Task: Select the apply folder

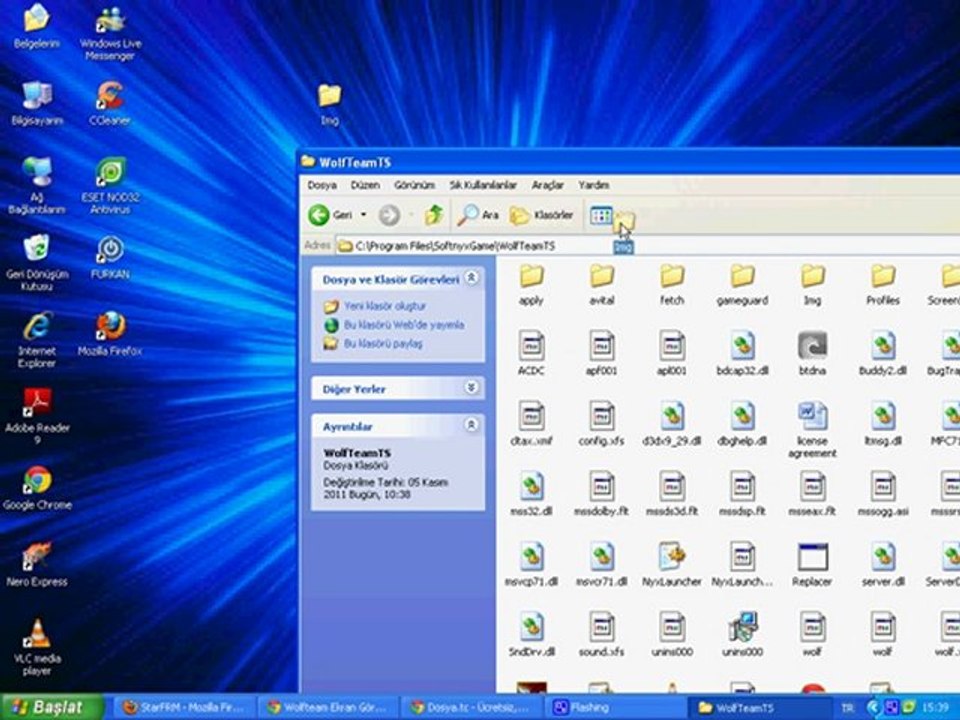Action: pos(531,285)
